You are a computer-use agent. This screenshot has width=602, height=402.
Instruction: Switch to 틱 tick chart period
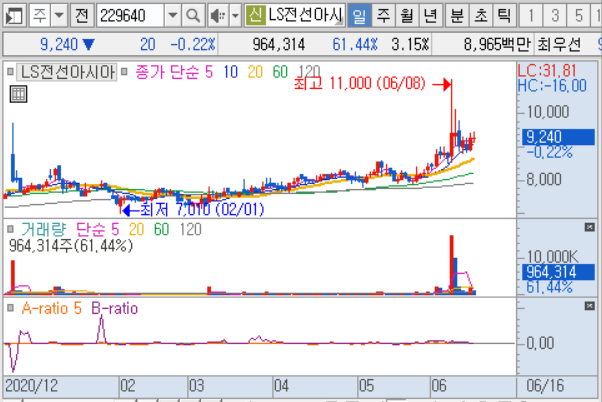tap(504, 16)
